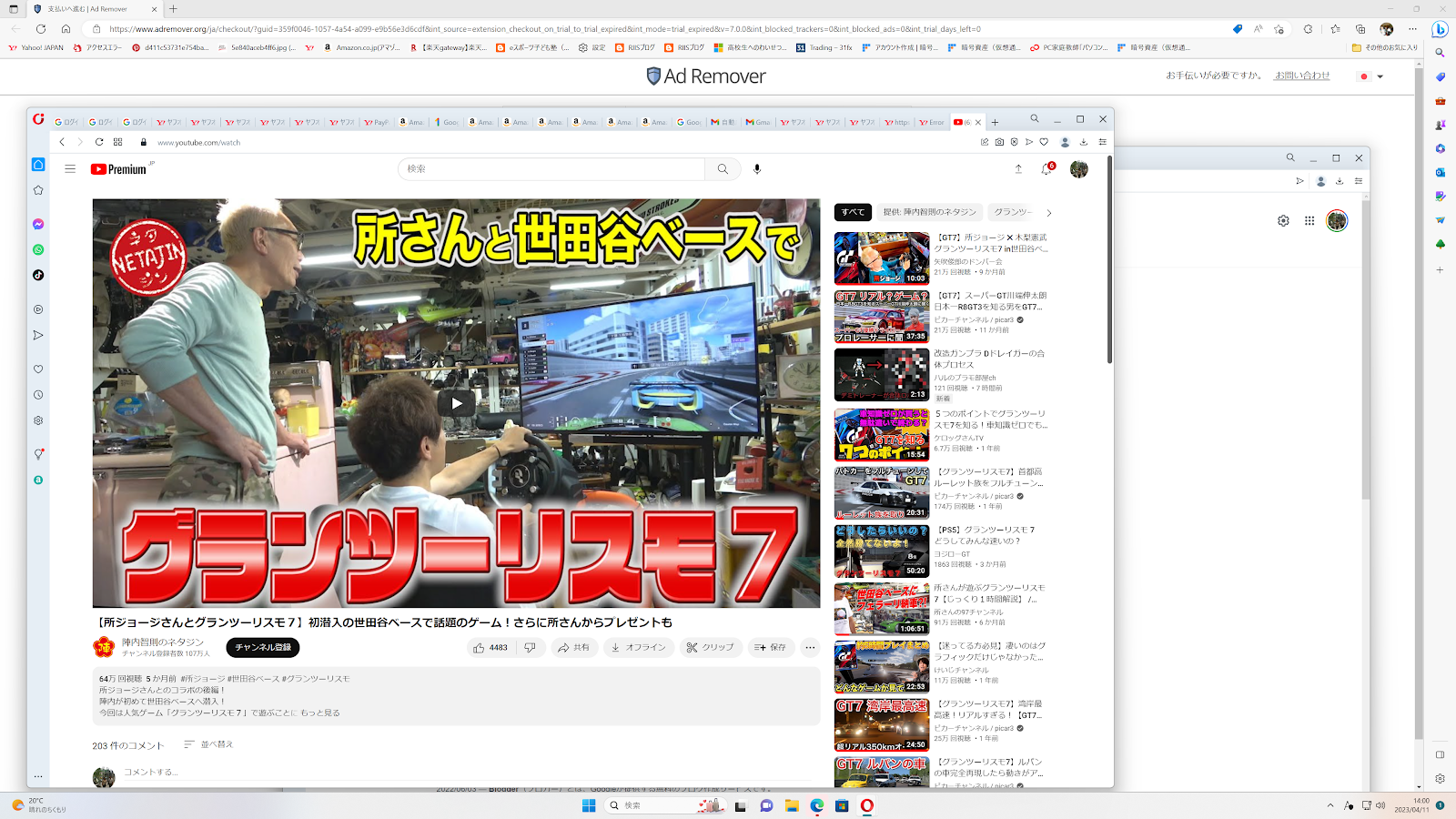Open the Opera speed dial grid icon

point(118,142)
